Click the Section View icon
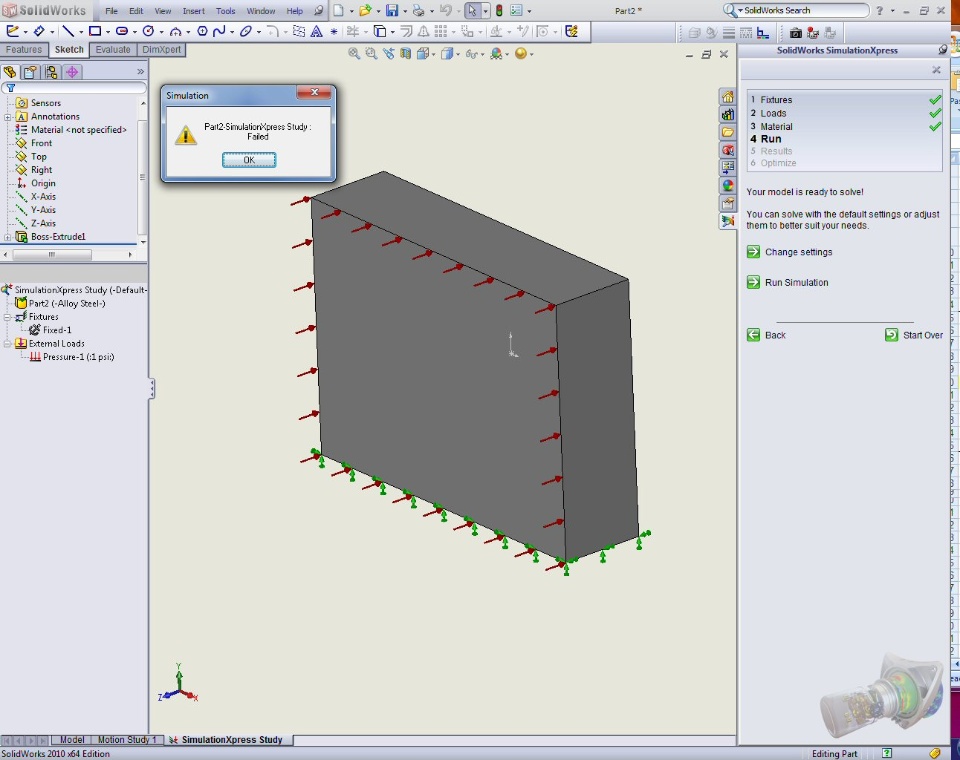960x760 pixels. (x=405, y=54)
